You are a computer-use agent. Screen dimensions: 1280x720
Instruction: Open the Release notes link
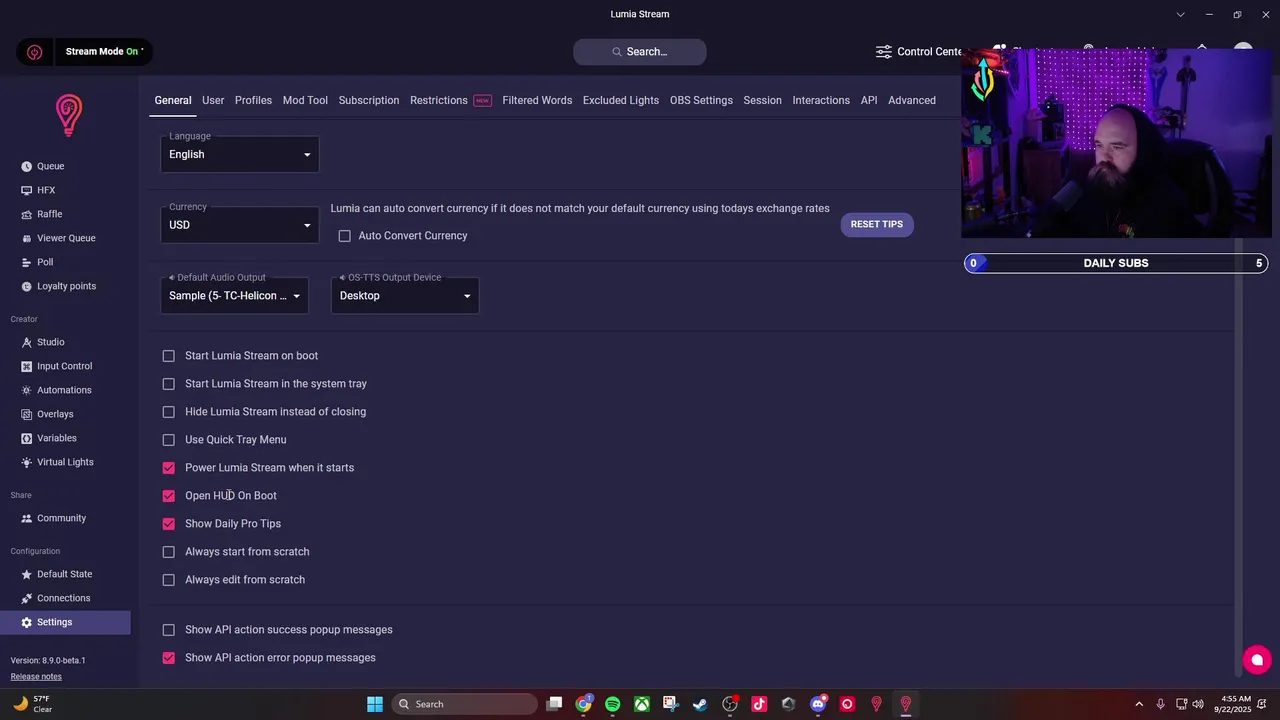click(36, 677)
